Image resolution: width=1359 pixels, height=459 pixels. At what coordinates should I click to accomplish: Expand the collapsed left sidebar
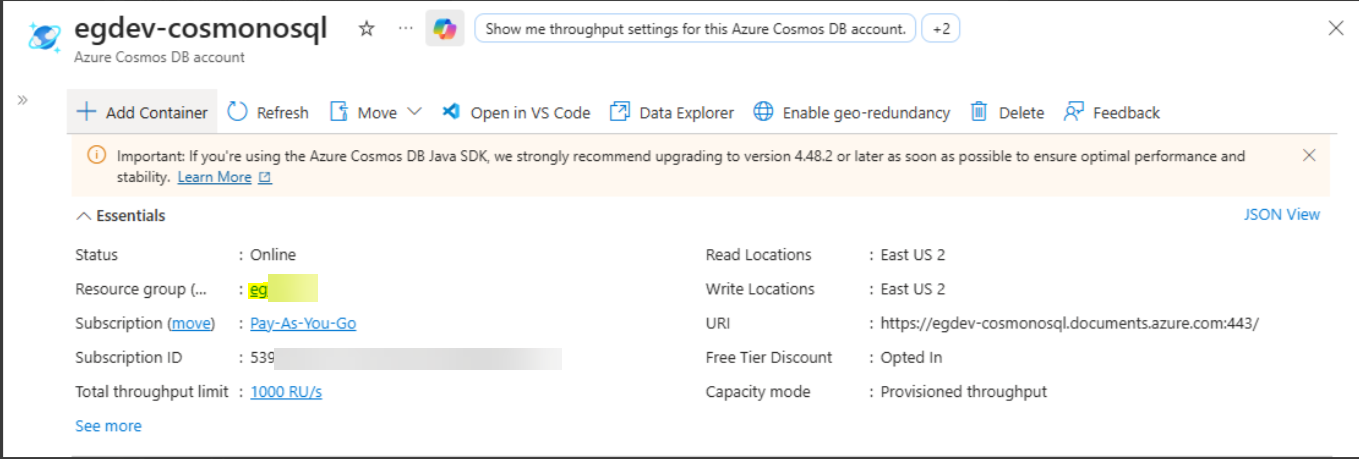[22, 100]
